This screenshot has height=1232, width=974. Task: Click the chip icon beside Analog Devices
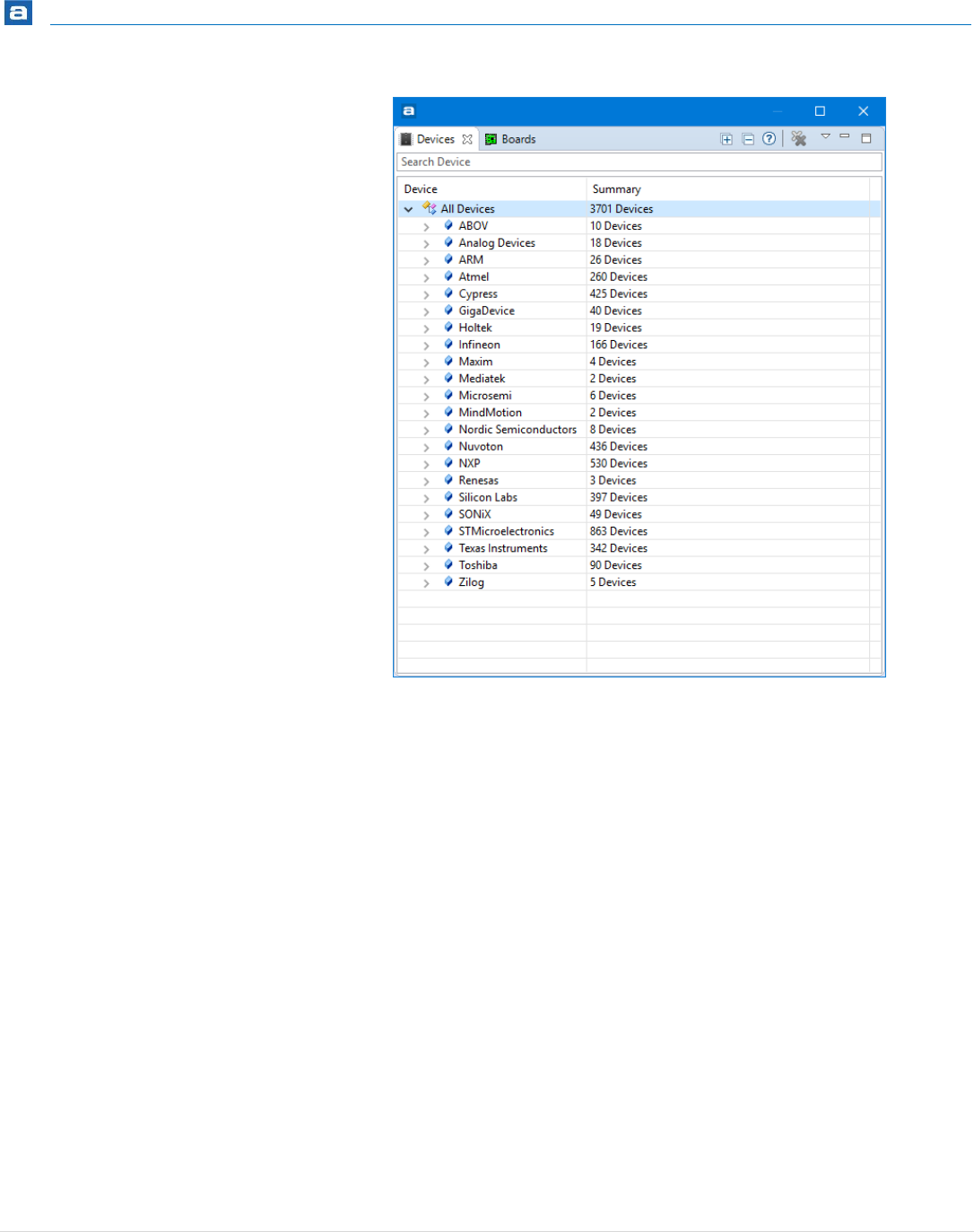tap(448, 242)
